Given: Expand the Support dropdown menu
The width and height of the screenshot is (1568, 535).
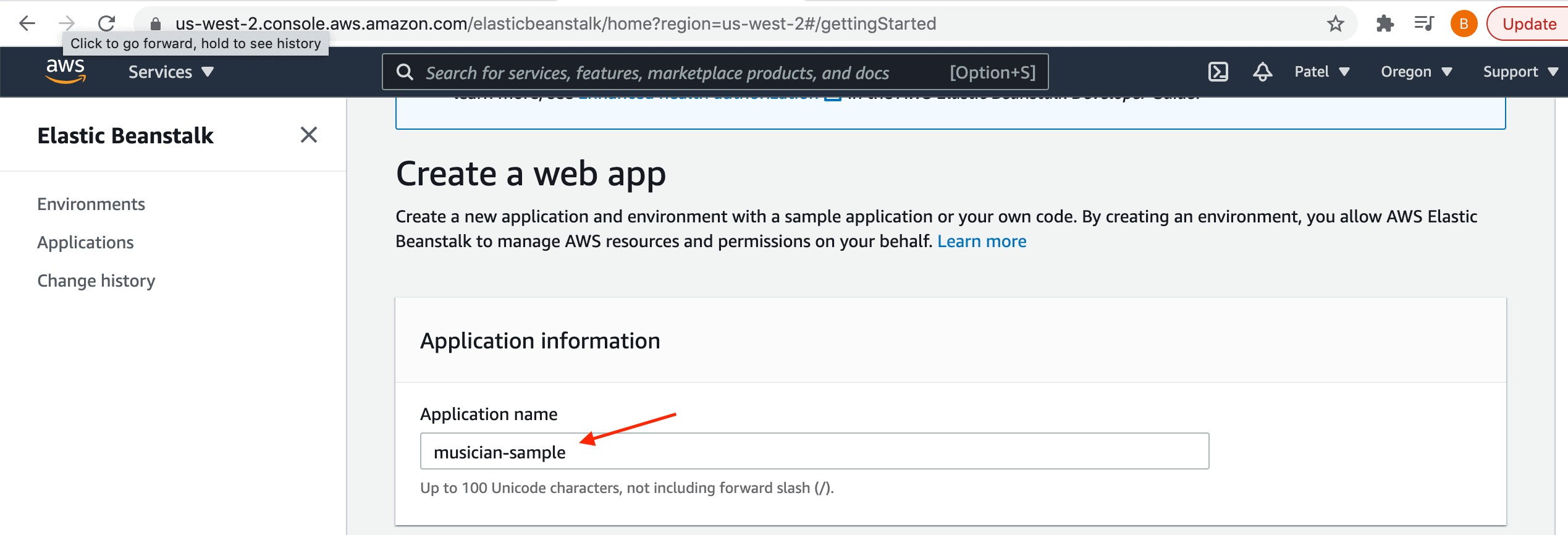Looking at the screenshot, I should tap(1520, 72).
